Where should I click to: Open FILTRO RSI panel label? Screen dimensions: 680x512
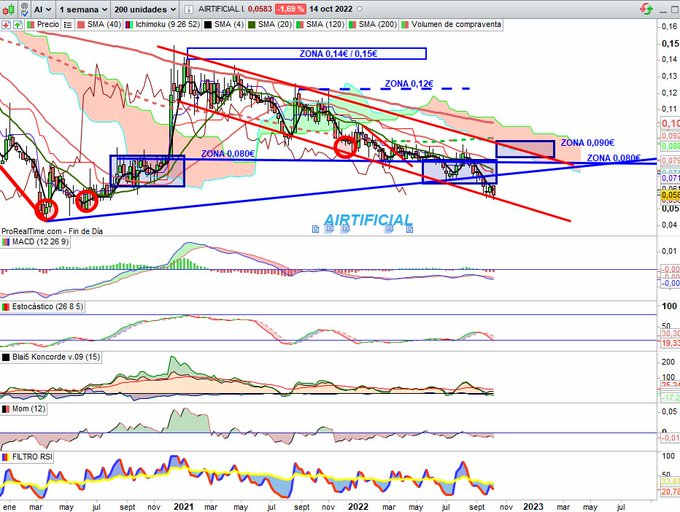click(32, 457)
